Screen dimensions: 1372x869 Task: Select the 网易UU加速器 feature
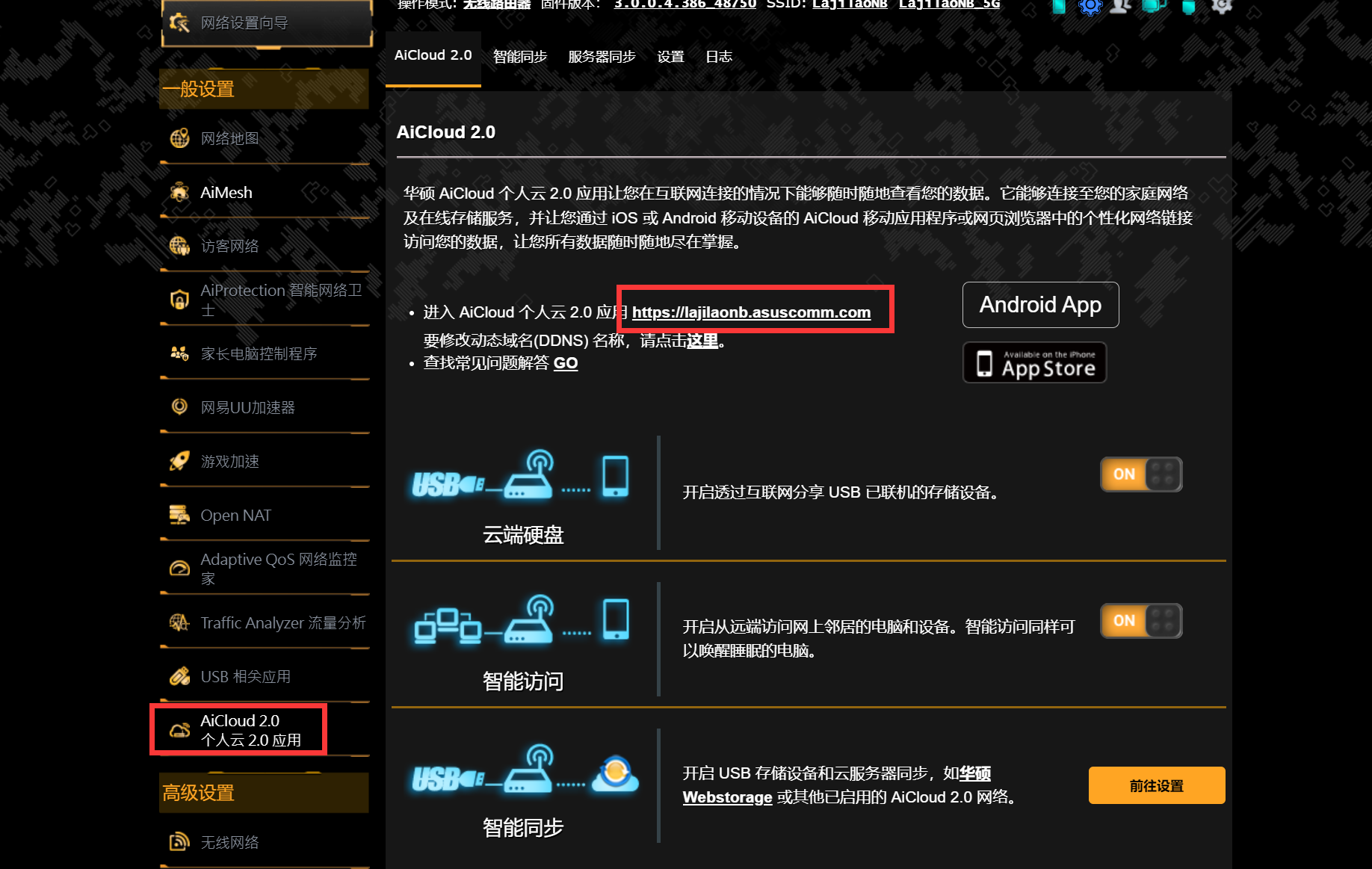coord(247,406)
